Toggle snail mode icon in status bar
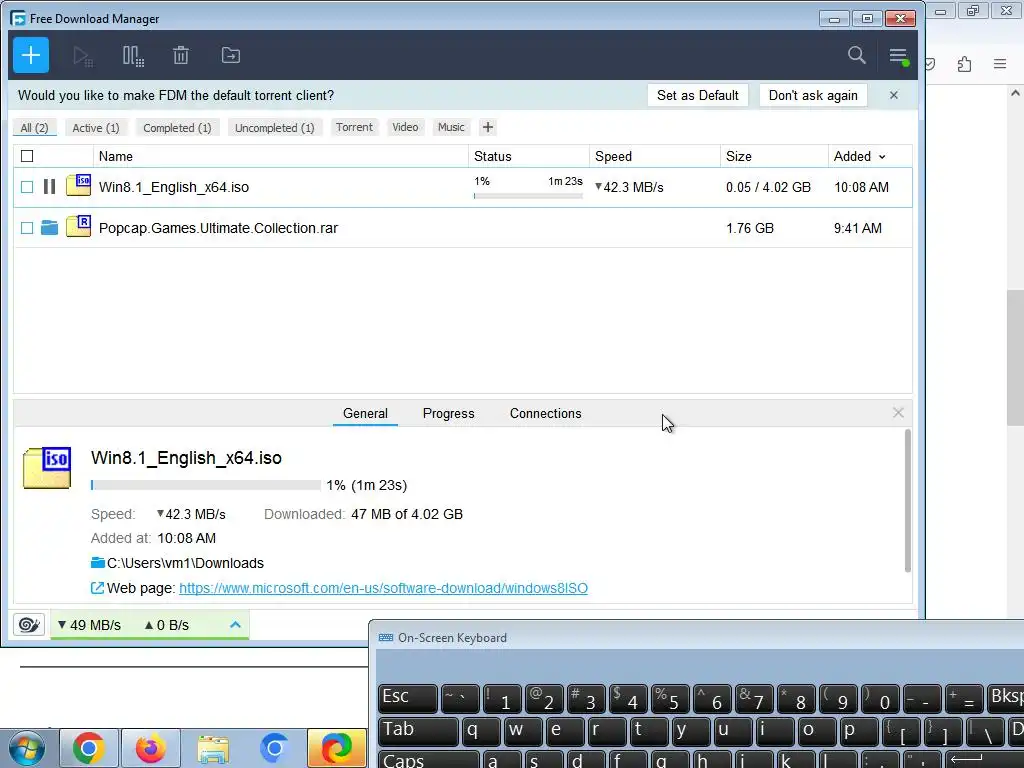Image resolution: width=1024 pixels, height=768 pixels. click(x=29, y=625)
